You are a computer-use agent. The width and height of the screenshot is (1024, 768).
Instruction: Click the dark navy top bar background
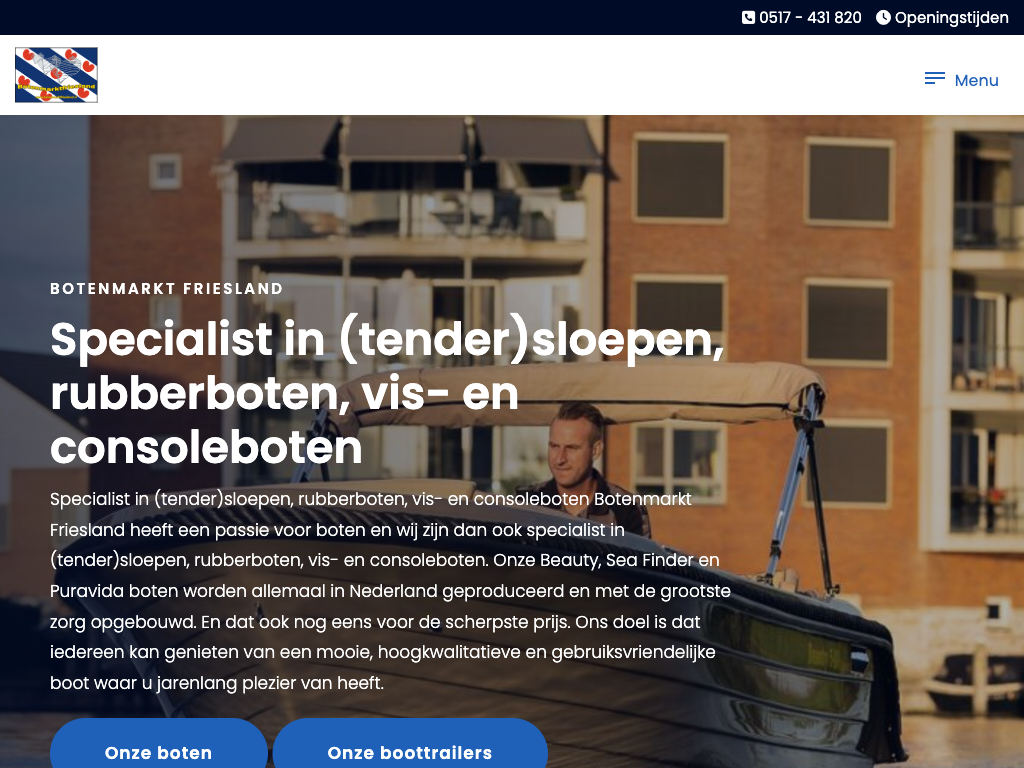[366, 18]
